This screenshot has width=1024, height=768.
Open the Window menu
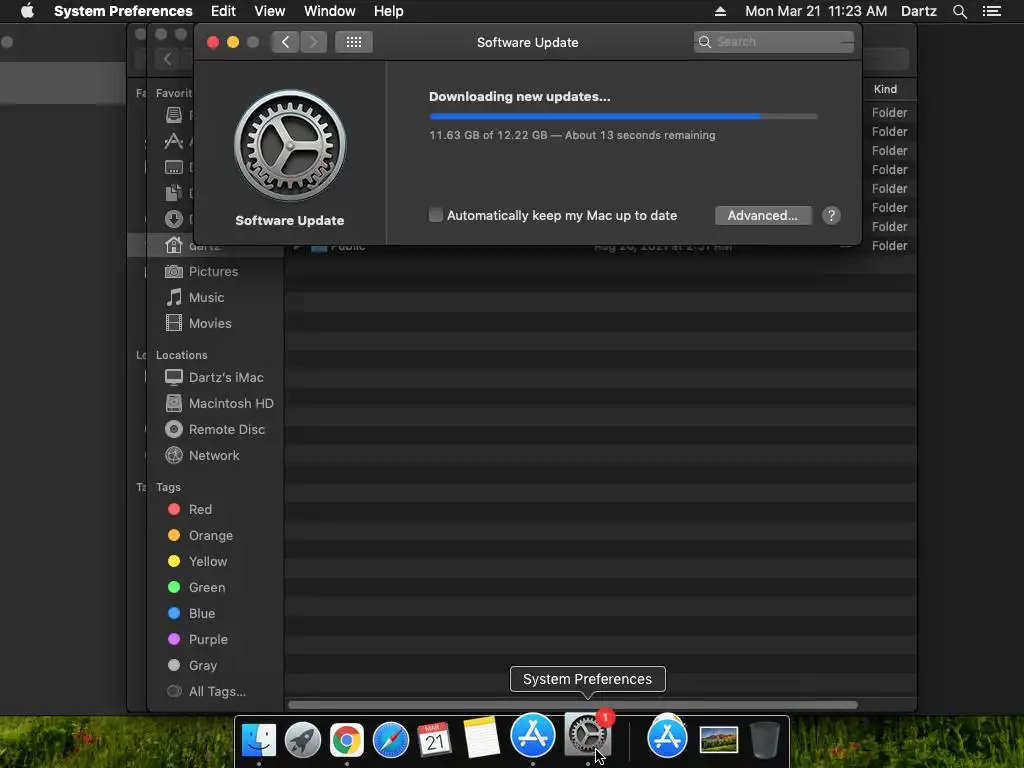click(330, 11)
